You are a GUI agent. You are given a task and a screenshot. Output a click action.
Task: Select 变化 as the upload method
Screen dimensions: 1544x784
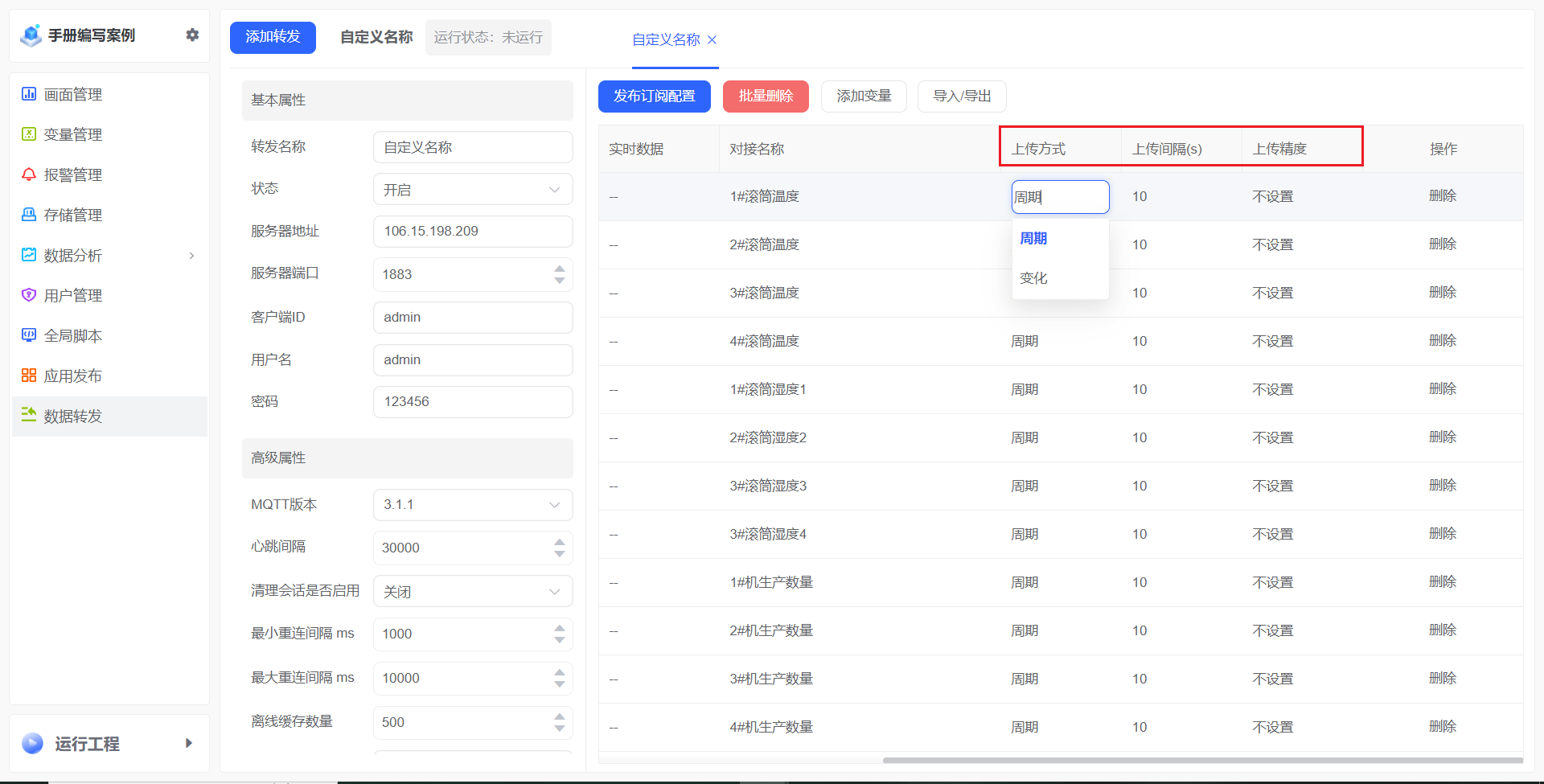pos(1033,277)
